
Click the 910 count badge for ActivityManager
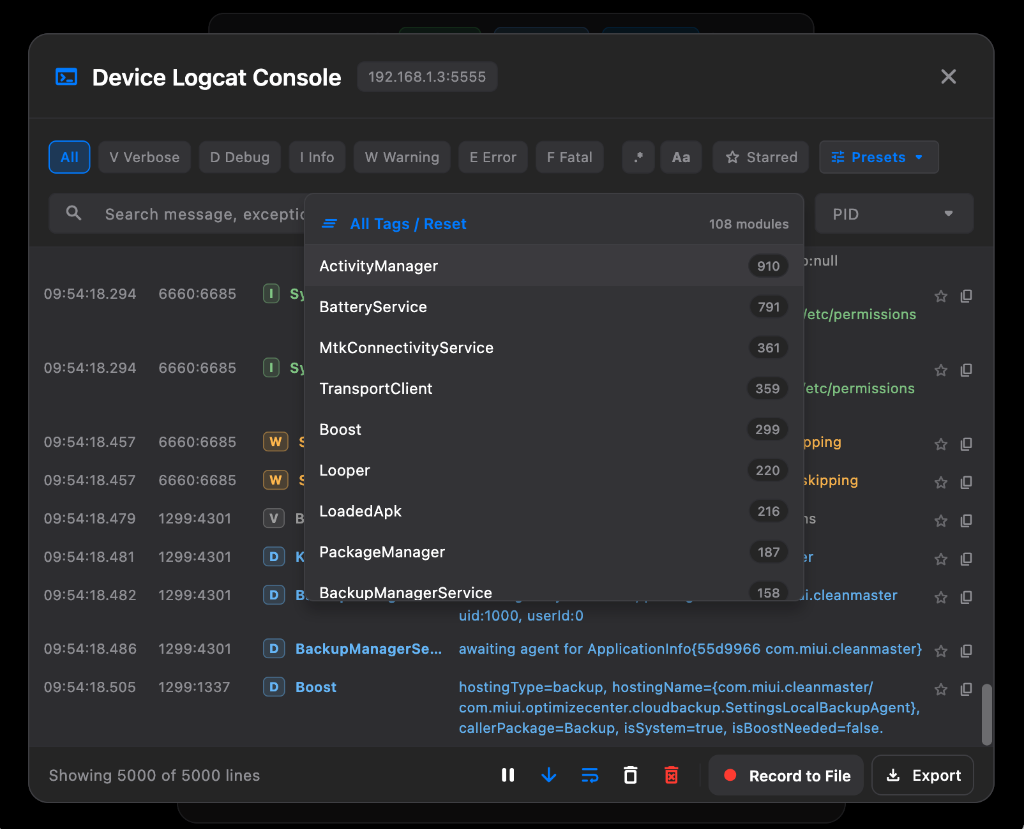pos(768,266)
